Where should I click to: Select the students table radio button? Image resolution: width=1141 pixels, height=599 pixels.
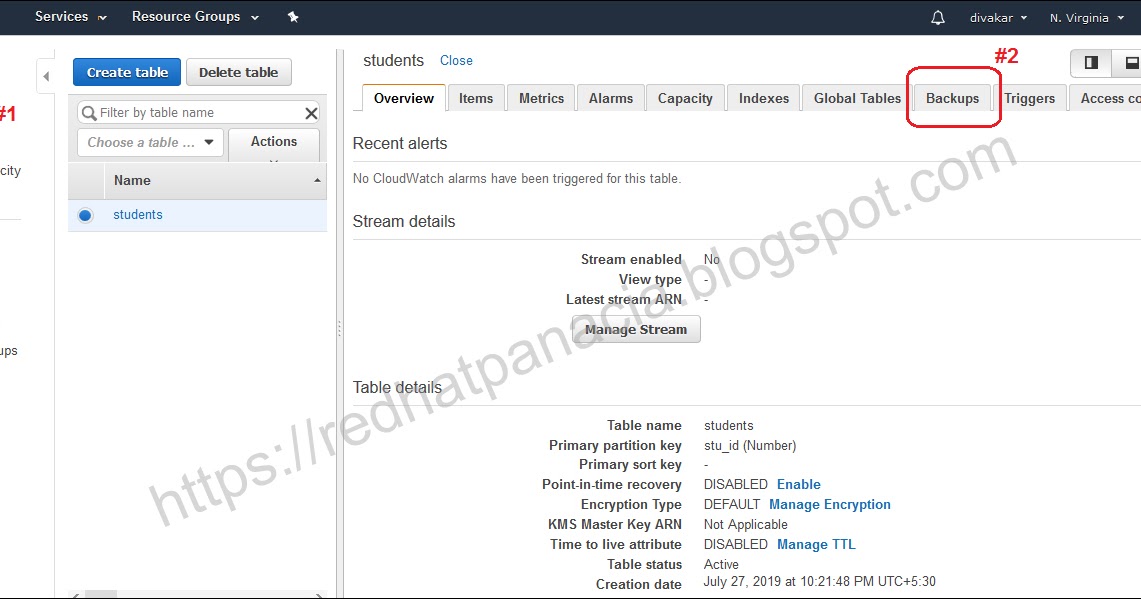[84, 214]
